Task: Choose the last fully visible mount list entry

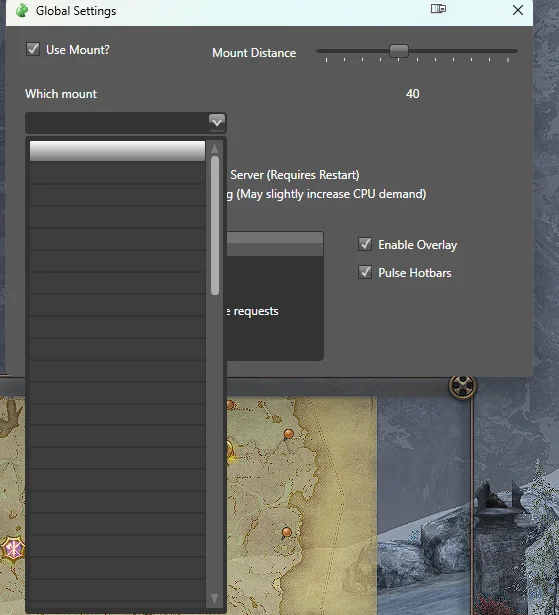Action: tap(117, 590)
